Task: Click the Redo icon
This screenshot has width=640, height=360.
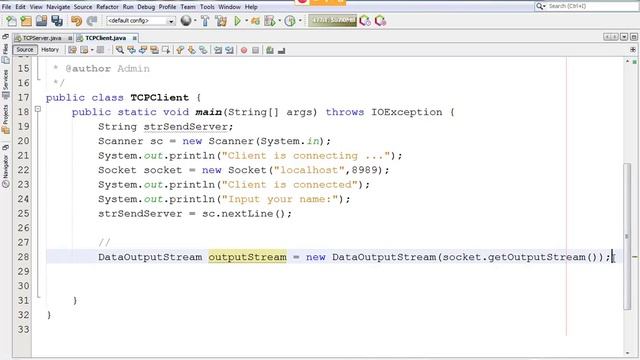Action: click(92, 21)
